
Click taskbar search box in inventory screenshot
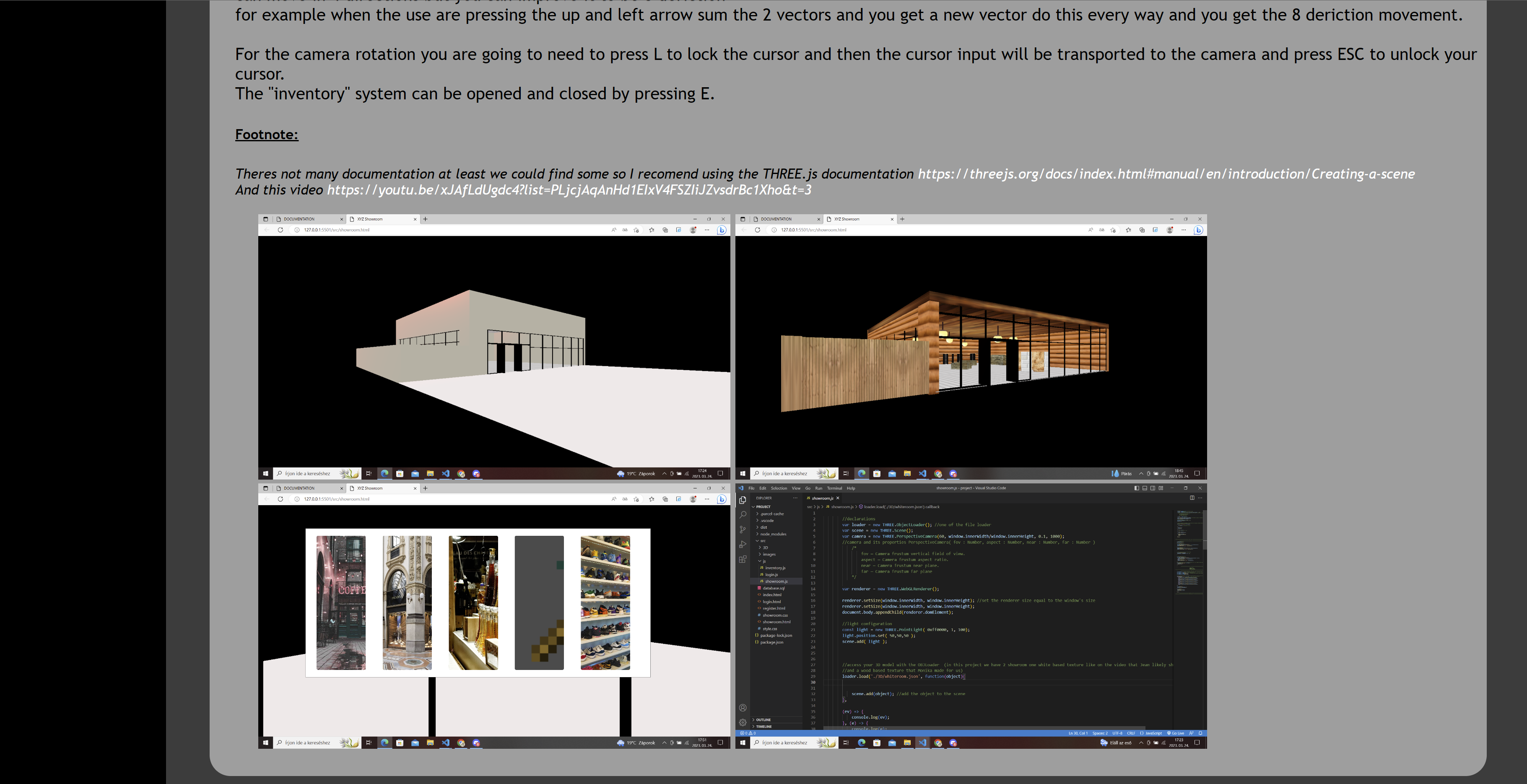pos(317,742)
